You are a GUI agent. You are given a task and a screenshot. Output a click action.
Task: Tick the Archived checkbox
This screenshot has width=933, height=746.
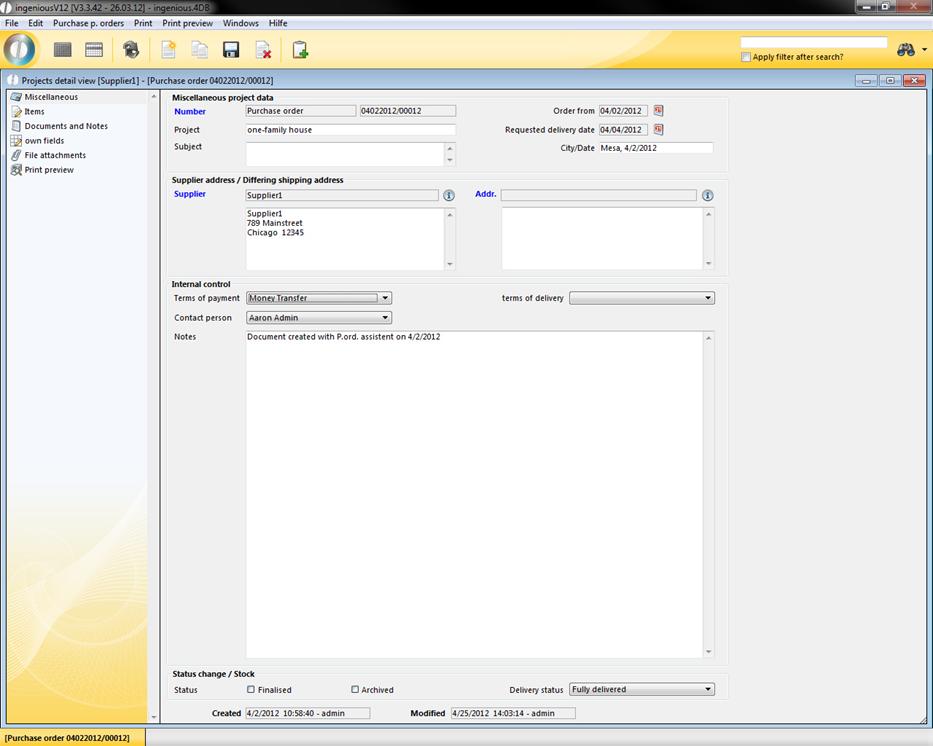[x=355, y=689]
